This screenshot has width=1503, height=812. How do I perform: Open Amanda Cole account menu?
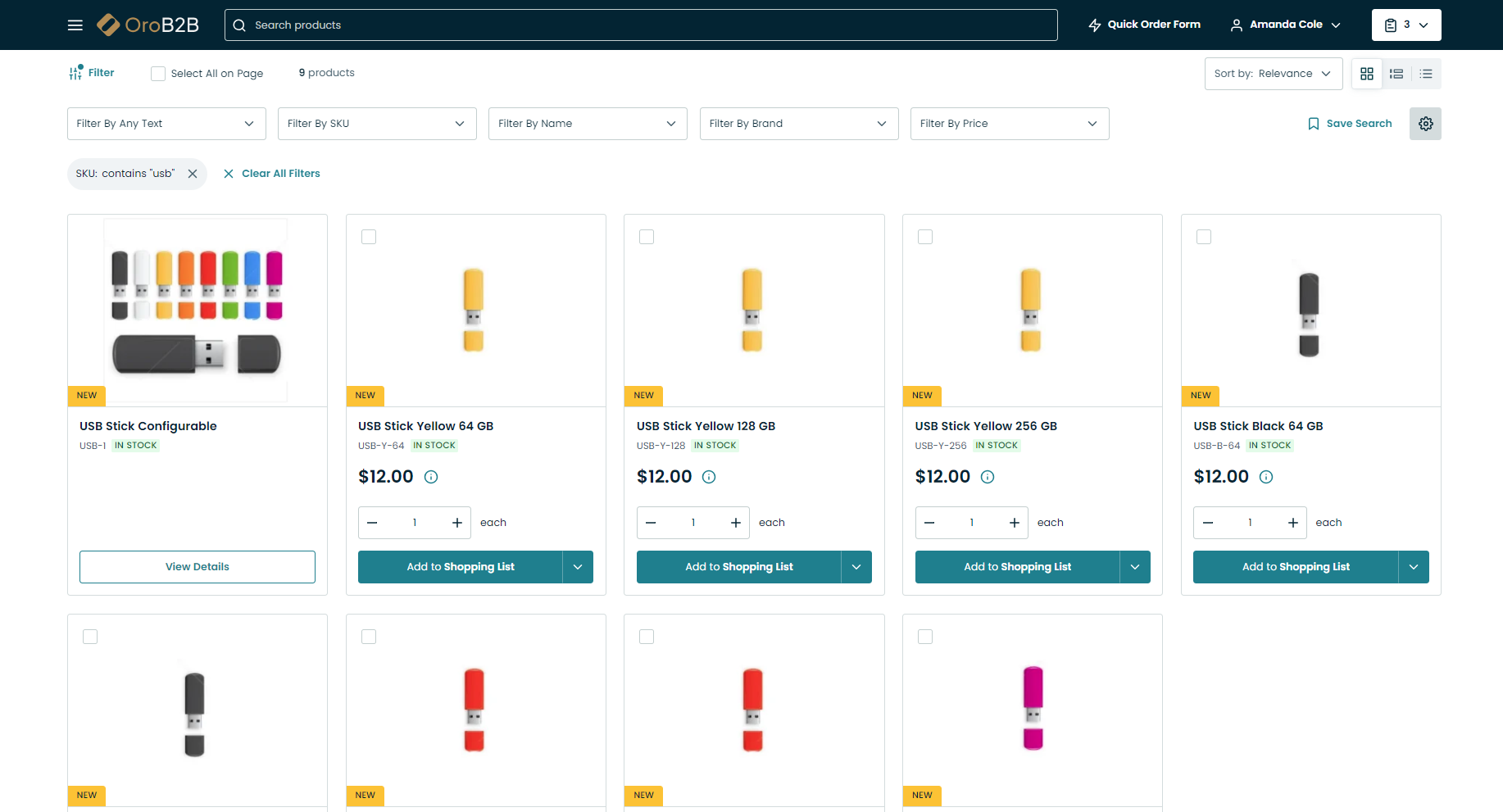point(1285,25)
